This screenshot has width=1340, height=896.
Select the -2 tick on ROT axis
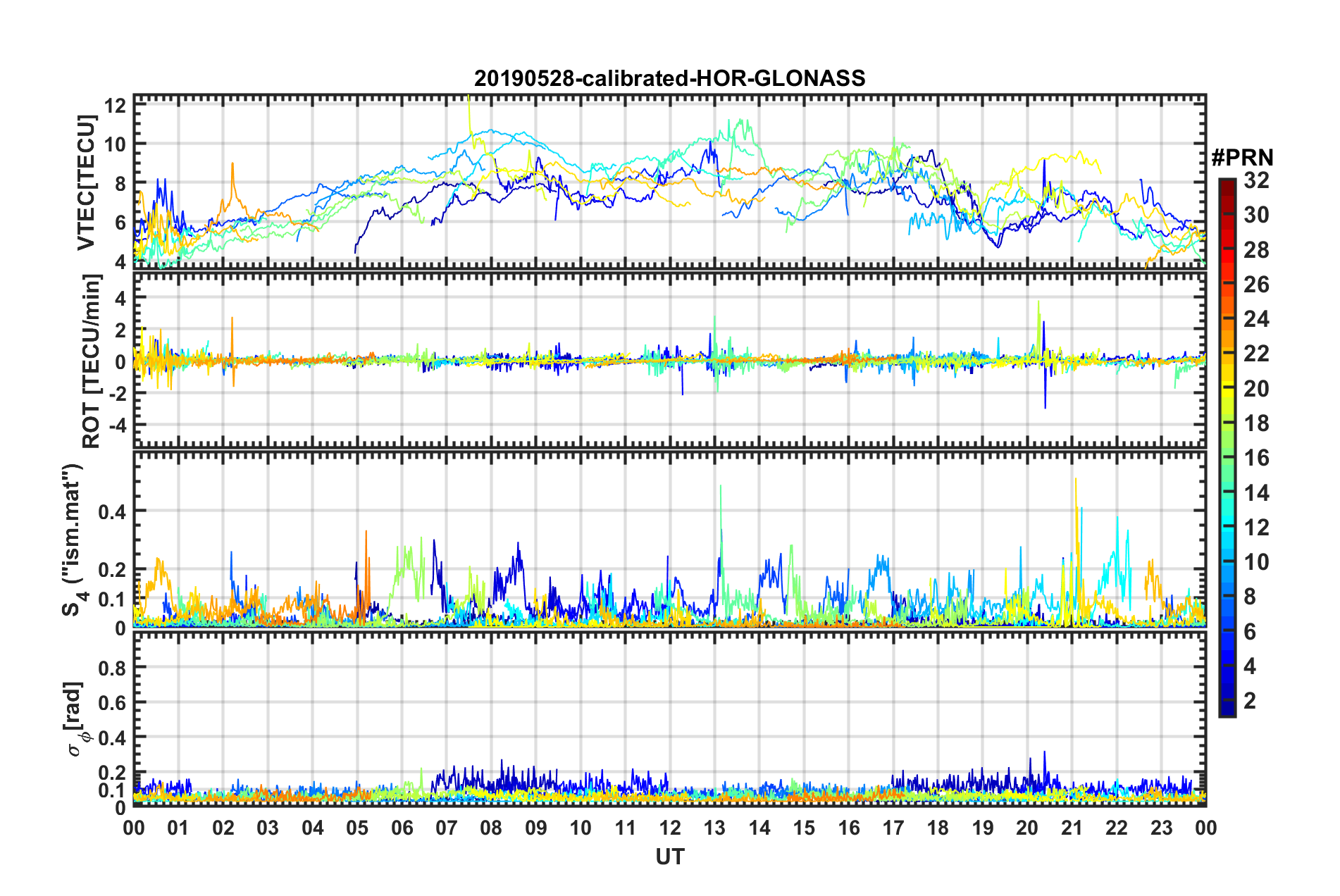117,394
